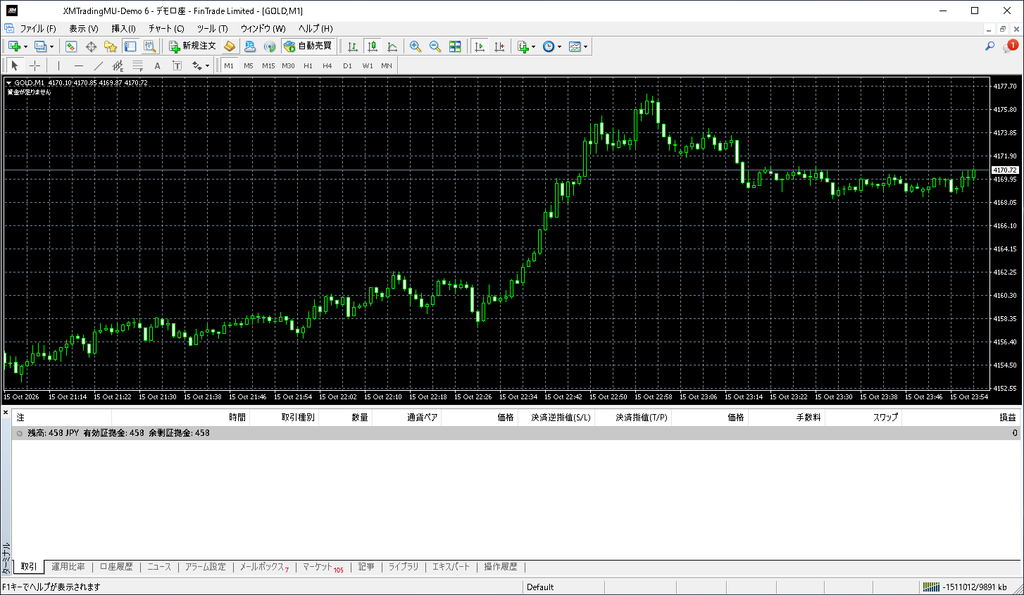Open the search magnifier at top right
The height and width of the screenshot is (595, 1024).
(x=990, y=46)
